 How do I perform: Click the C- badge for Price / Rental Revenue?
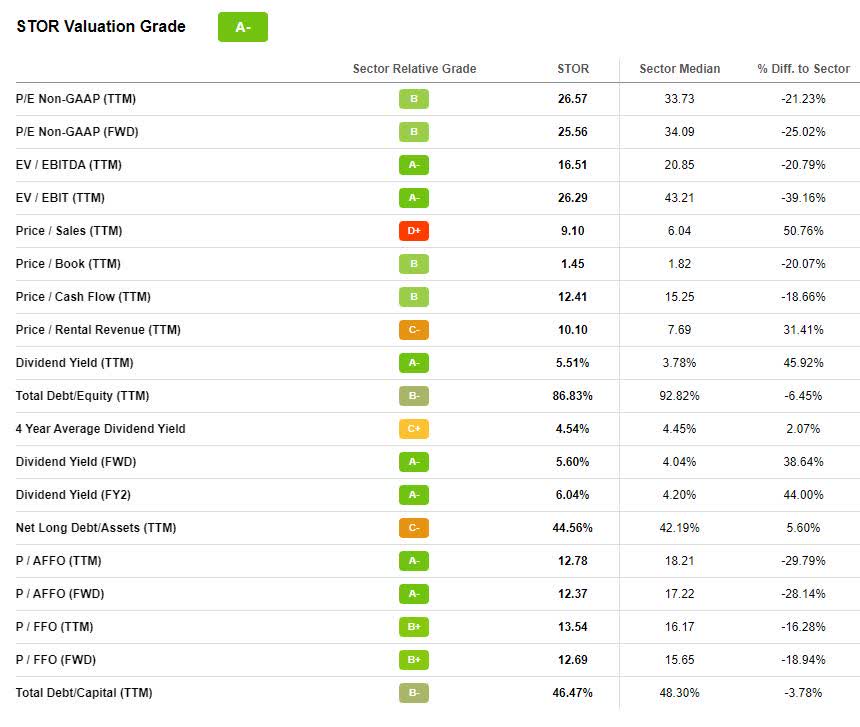[414, 330]
